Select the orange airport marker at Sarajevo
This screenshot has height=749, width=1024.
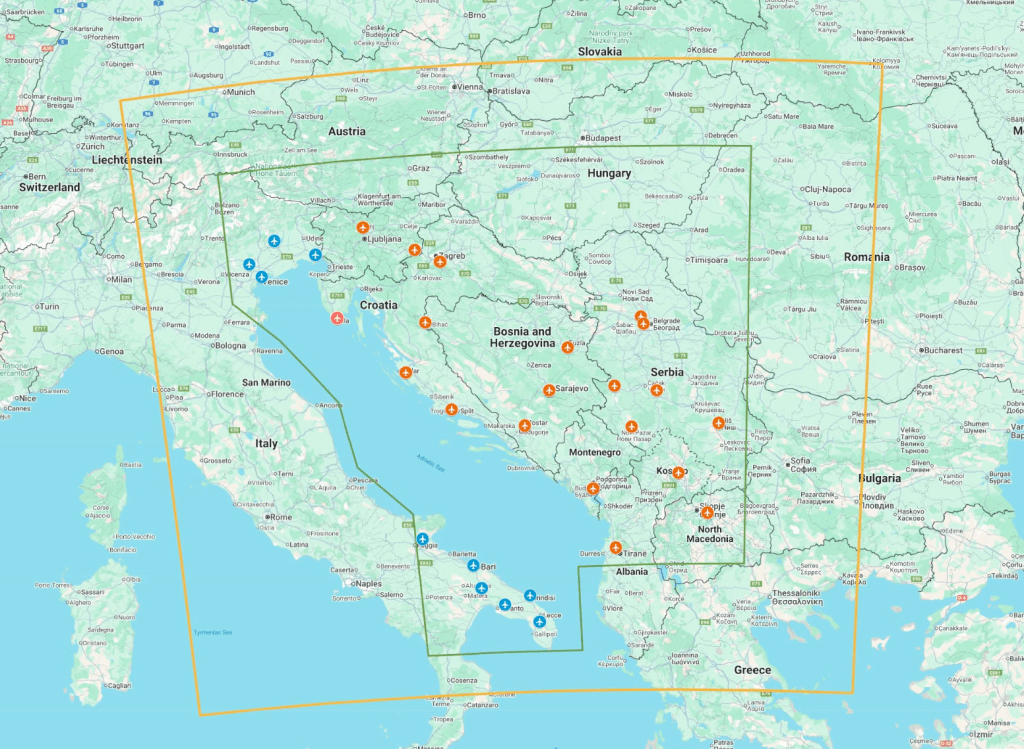coord(549,390)
